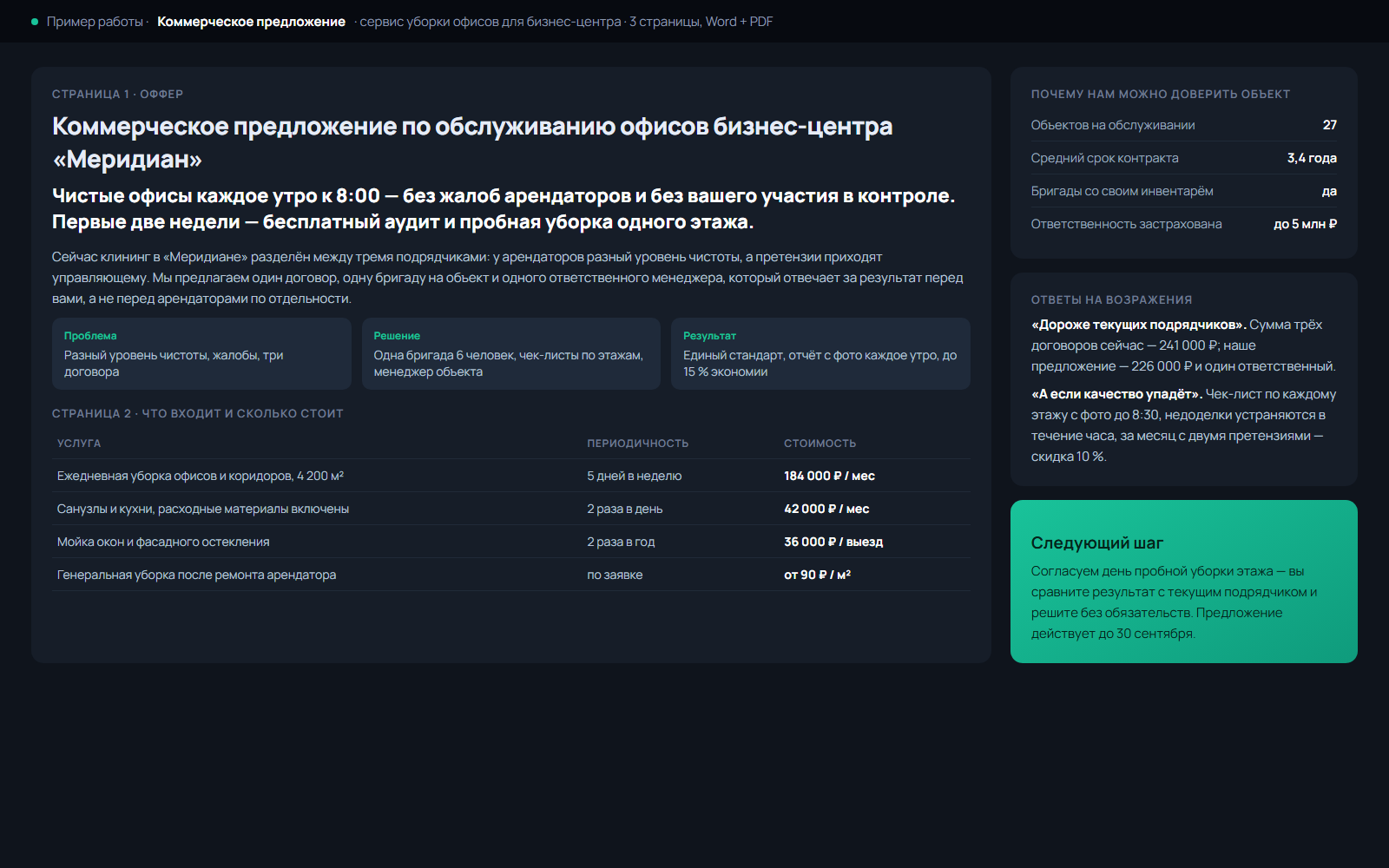Select «Коммерческое предложение» in the top bar

[x=251, y=22]
